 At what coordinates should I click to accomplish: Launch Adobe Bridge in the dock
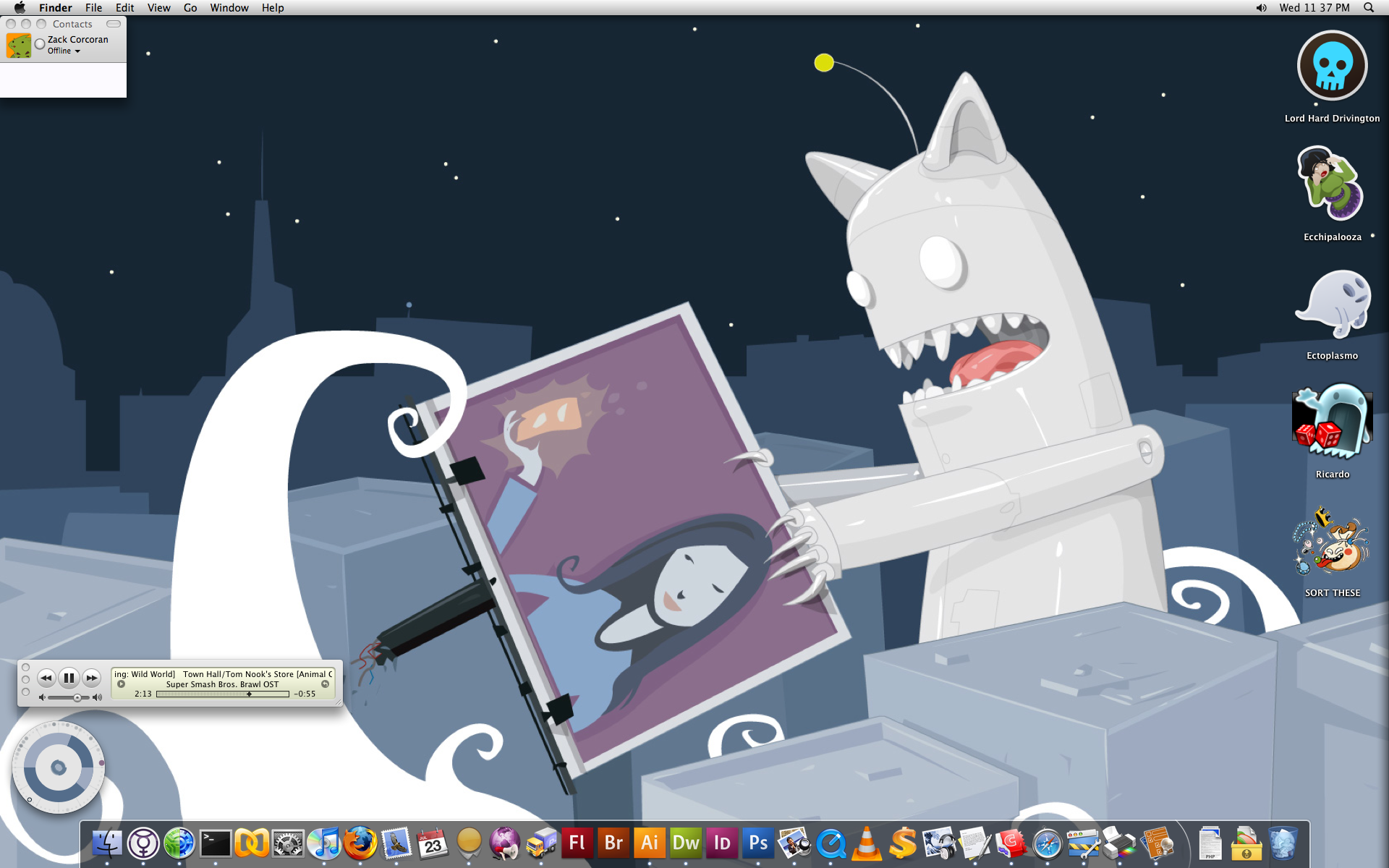tap(613, 843)
